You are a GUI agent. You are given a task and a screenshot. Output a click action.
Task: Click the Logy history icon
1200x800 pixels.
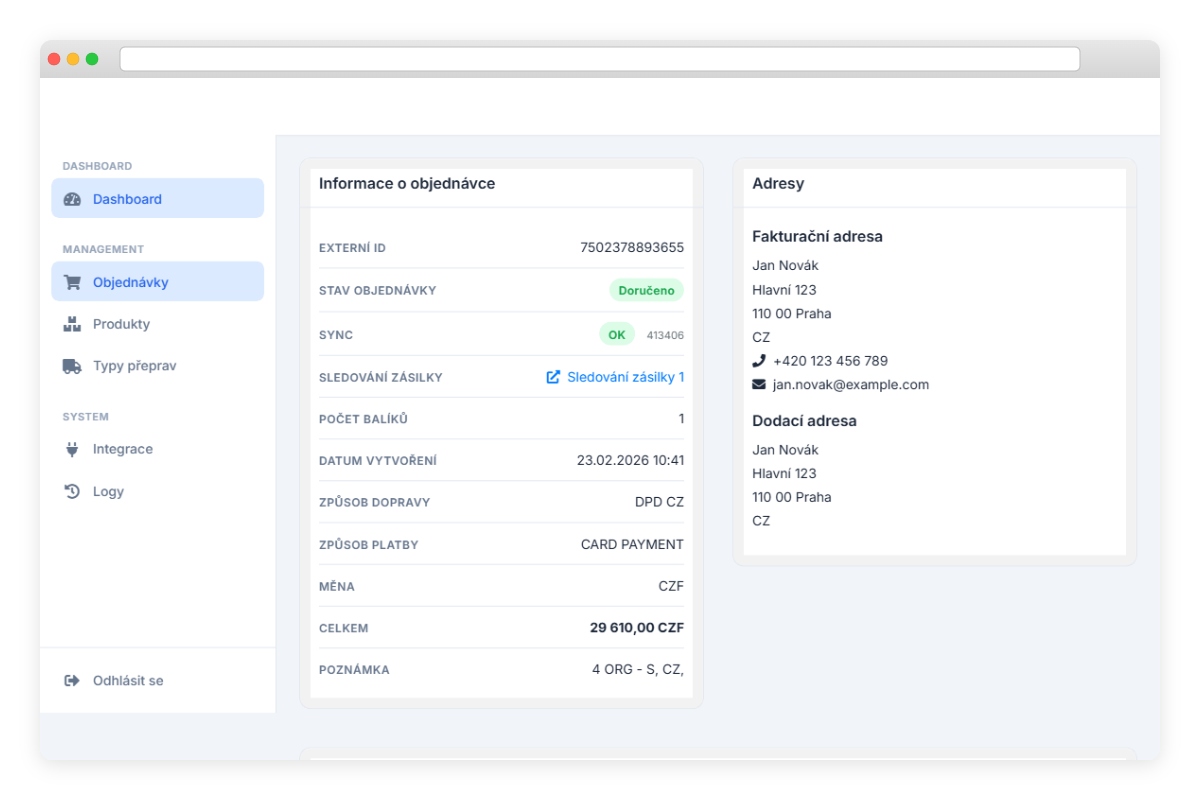click(x=72, y=491)
